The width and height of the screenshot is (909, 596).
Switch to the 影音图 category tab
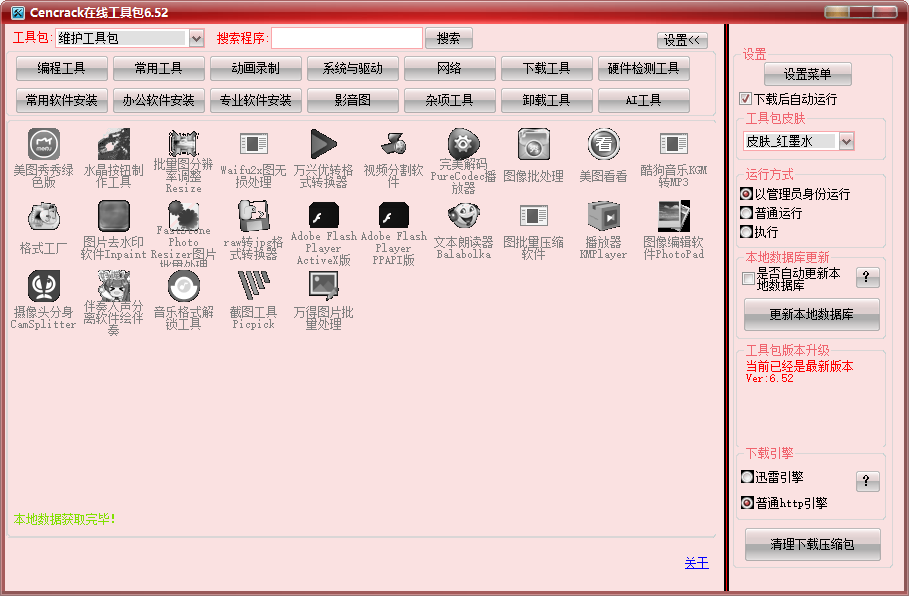tap(353, 100)
